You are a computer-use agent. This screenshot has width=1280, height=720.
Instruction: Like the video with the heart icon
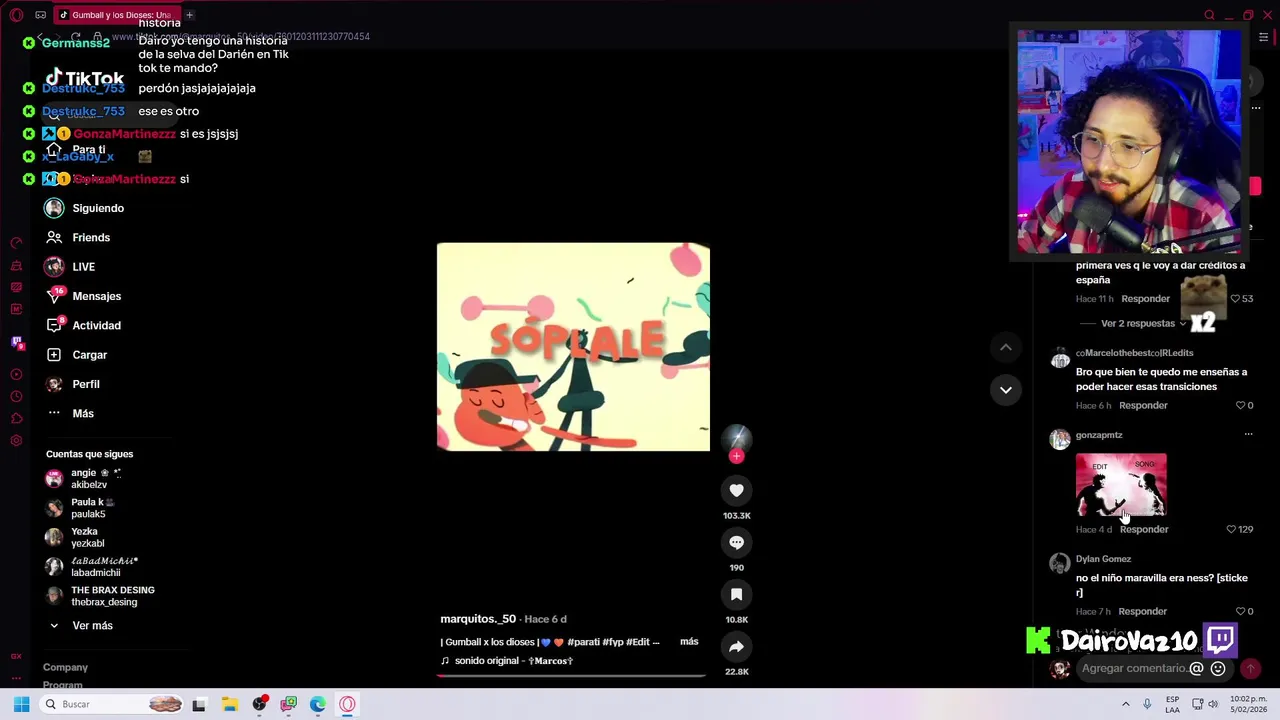point(736,490)
